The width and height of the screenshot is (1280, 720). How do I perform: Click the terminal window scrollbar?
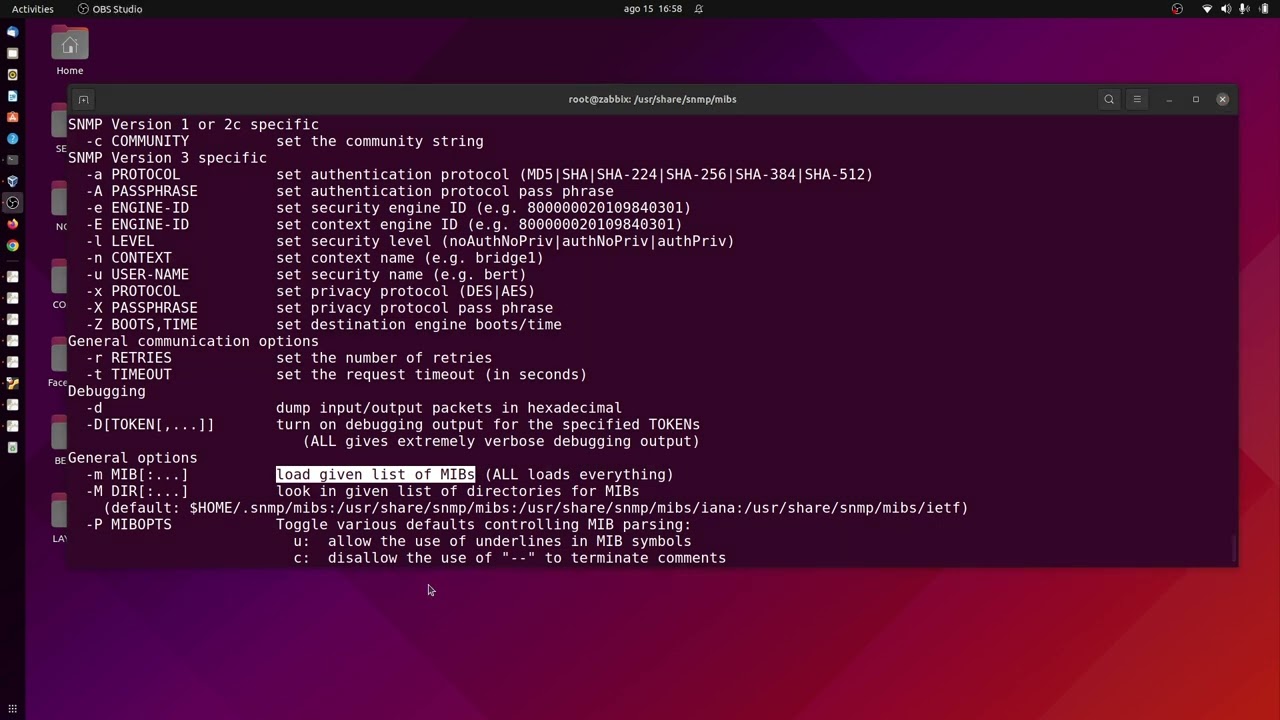pyautogui.click(x=1234, y=549)
